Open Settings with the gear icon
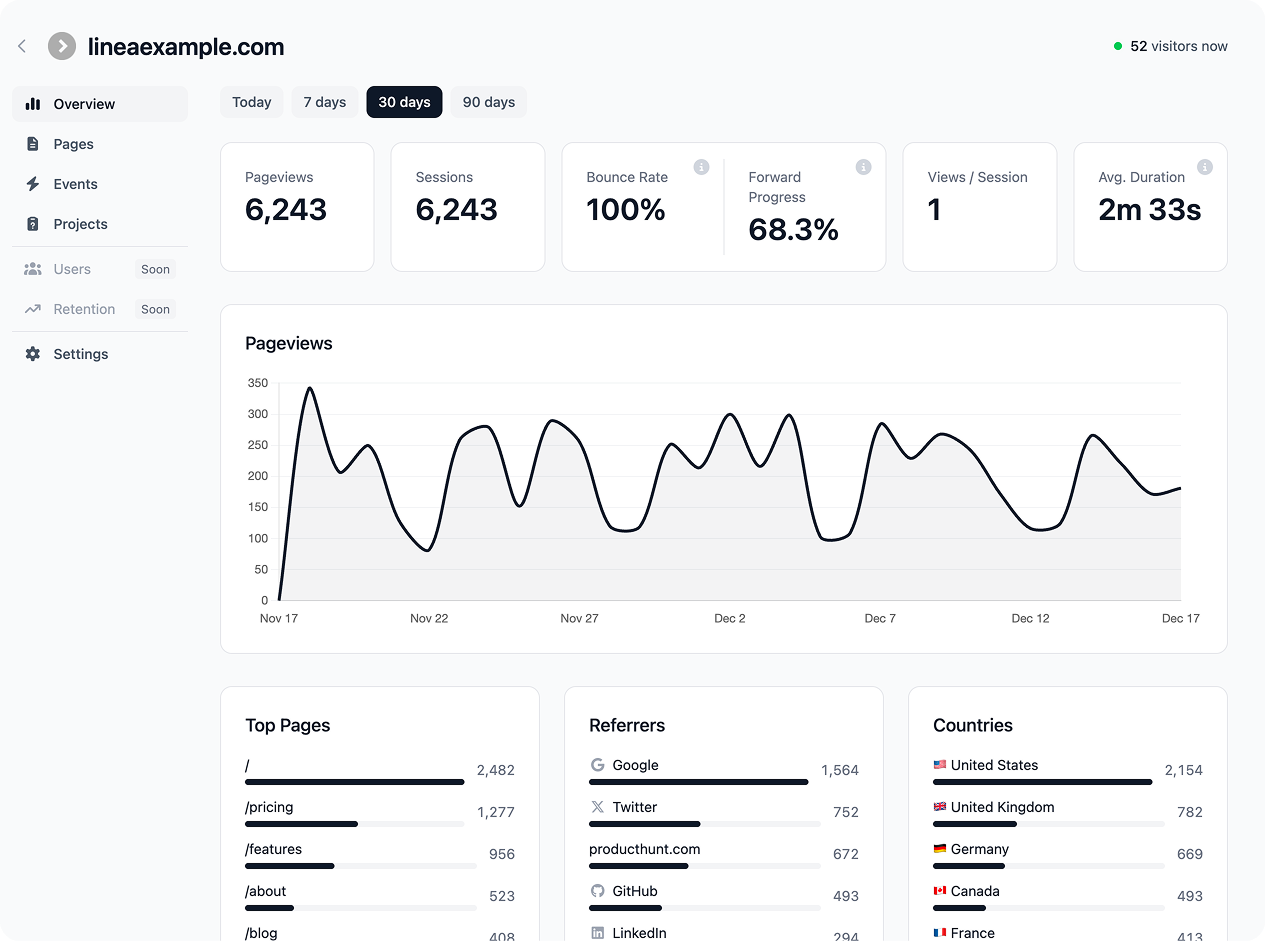The height and width of the screenshot is (941, 1265). (x=33, y=354)
